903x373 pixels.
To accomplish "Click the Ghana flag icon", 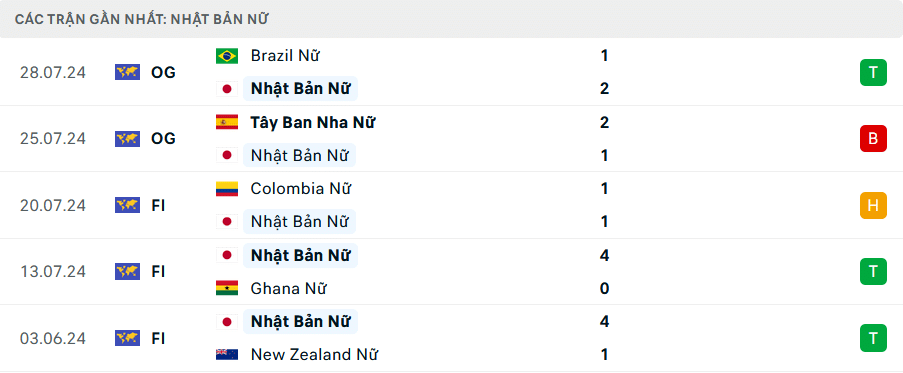I will click(x=227, y=288).
